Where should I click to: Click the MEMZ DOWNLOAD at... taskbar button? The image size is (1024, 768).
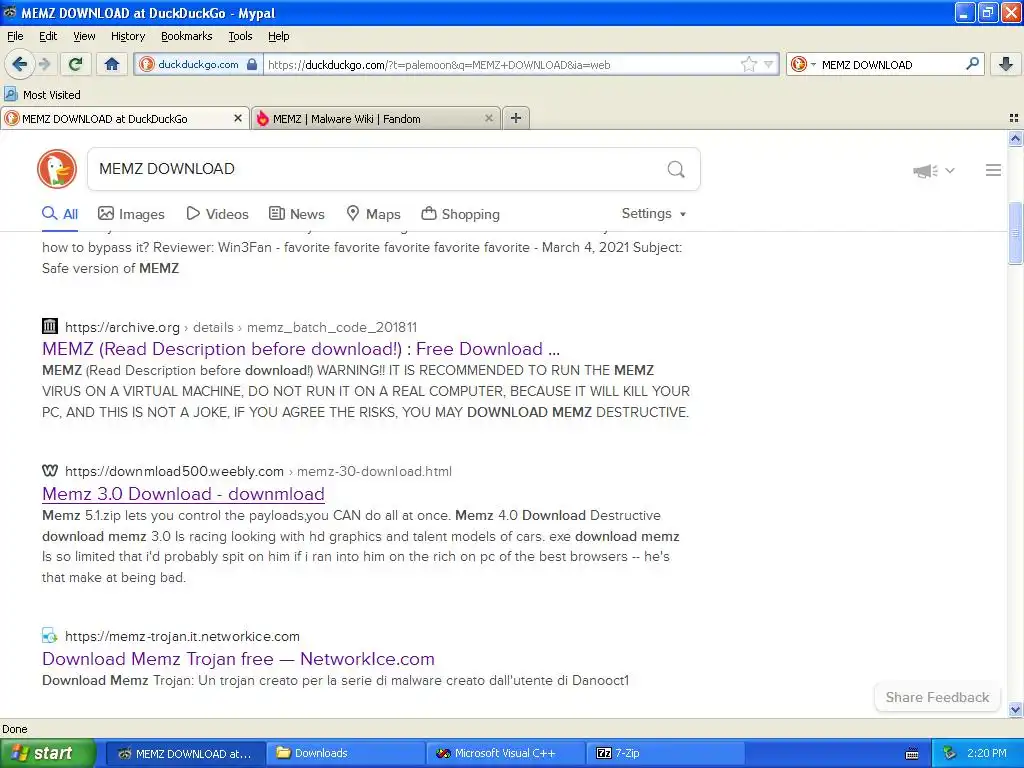pyautogui.click(x=185, y=753)
